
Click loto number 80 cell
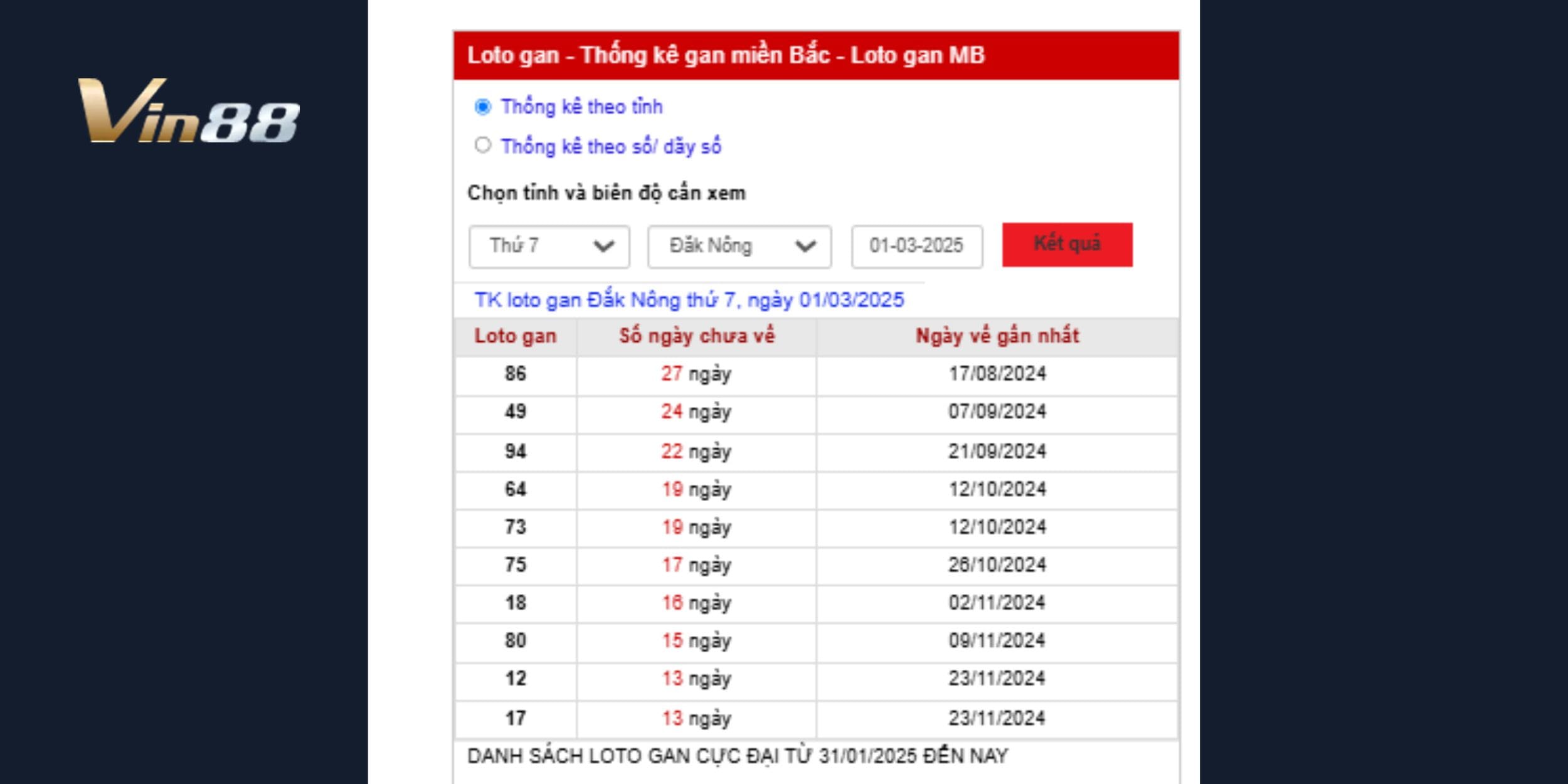pos(516,642)
